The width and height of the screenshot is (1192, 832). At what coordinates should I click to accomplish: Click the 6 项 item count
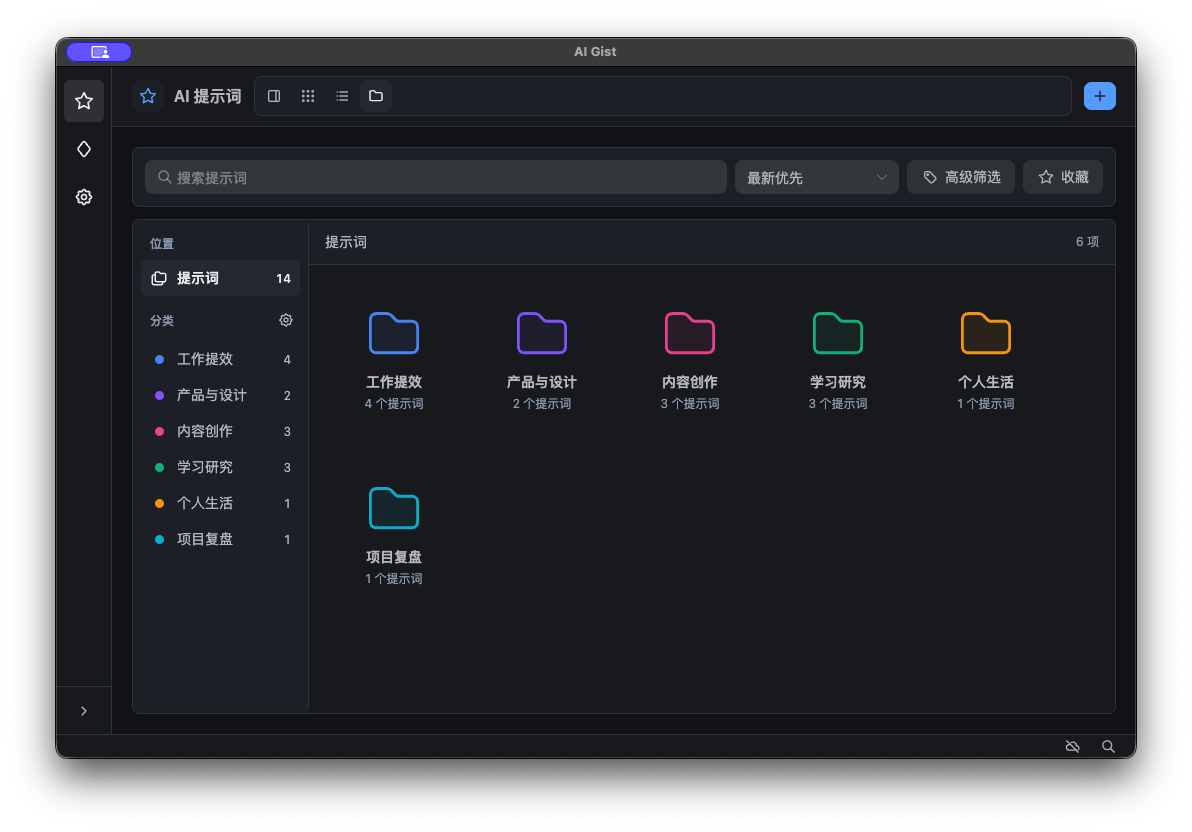coord(1087,242)
